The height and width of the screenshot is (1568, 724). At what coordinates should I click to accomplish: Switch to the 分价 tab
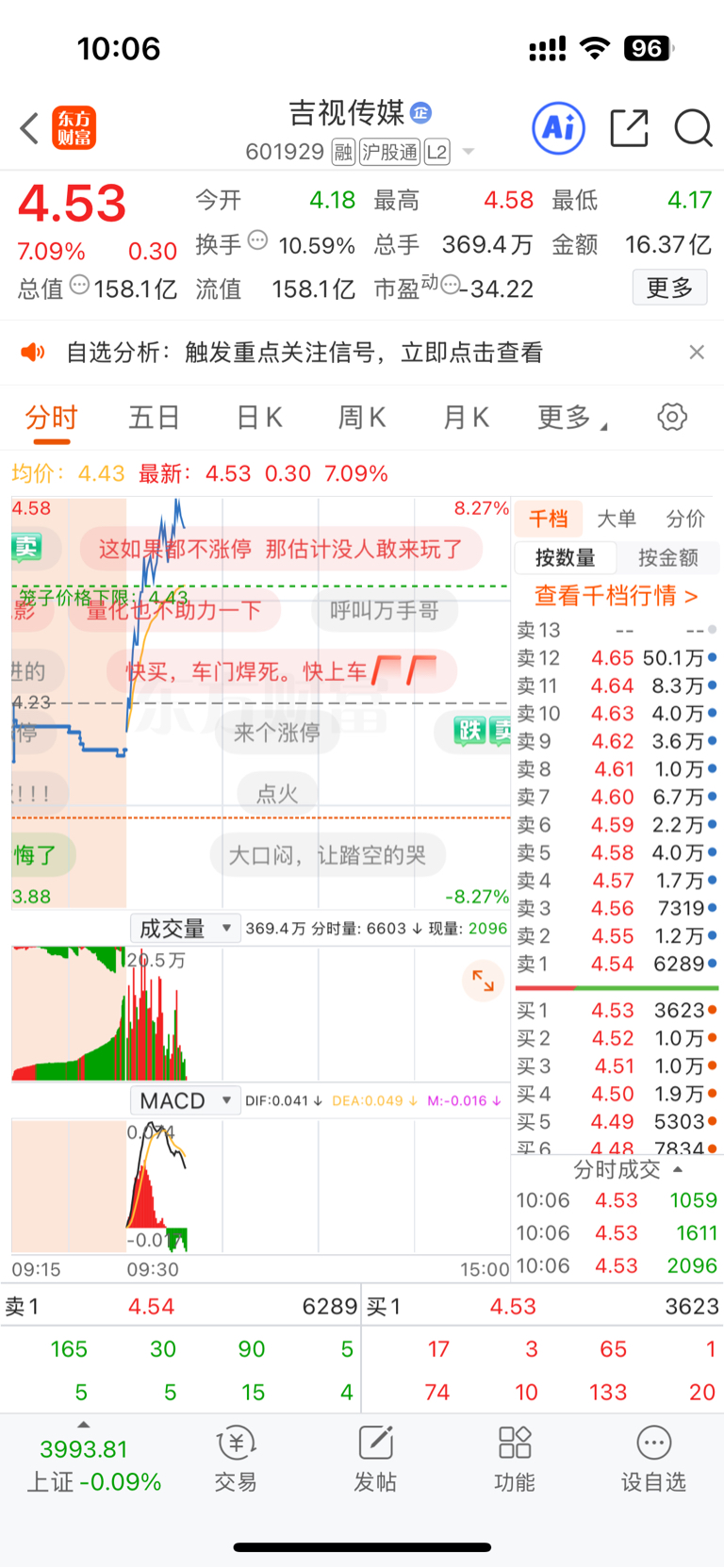tap(685, 519)
